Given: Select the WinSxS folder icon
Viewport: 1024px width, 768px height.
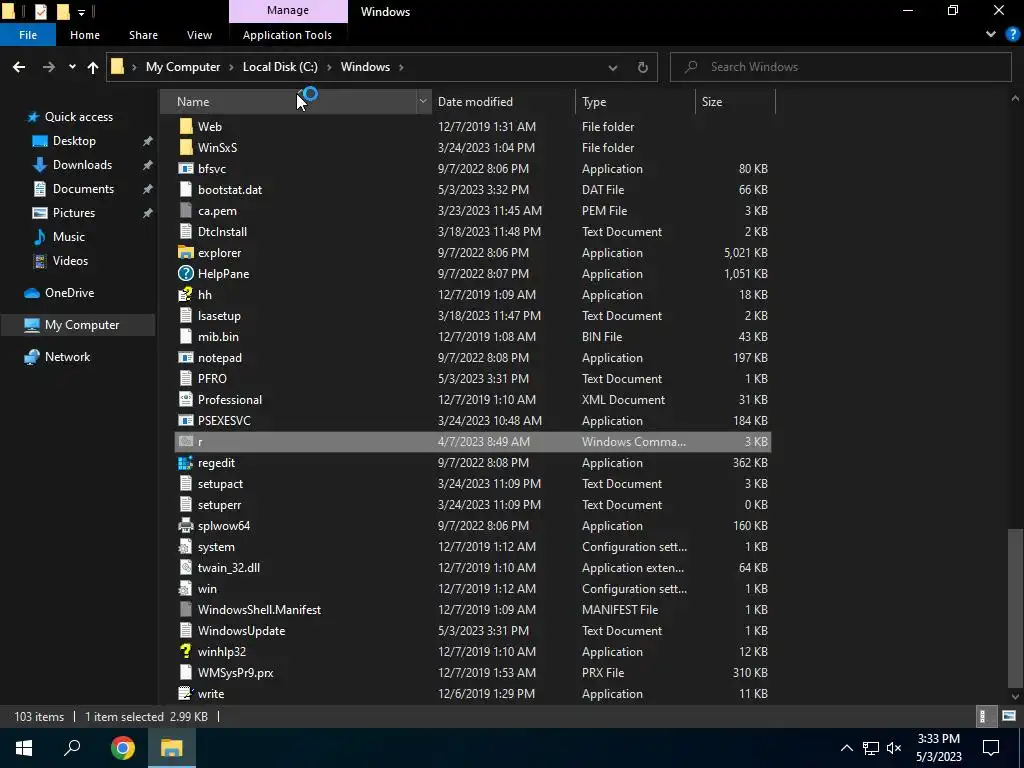Looking at the screenshot, I should pyautogui.click(x=185, y=148).
